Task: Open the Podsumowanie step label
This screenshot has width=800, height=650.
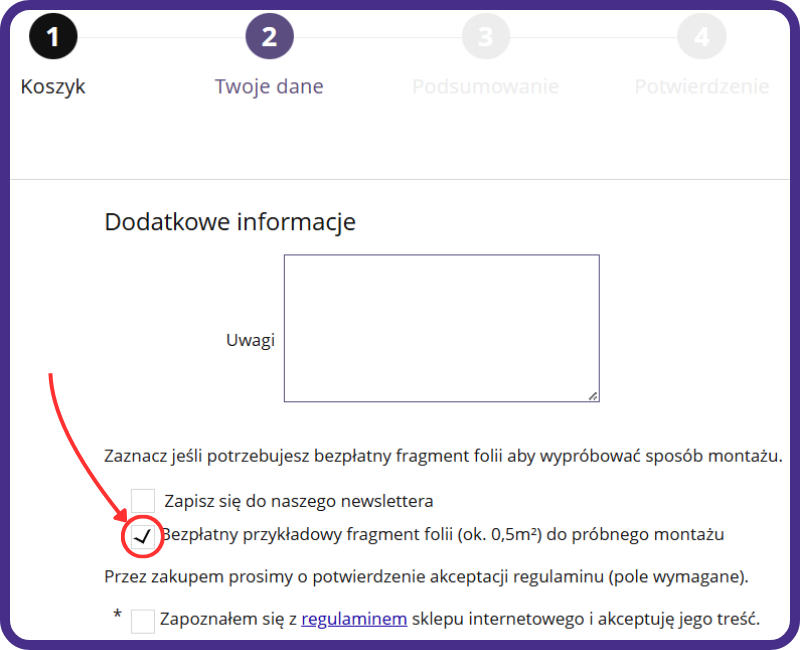Action: click(x=485, y=87)
